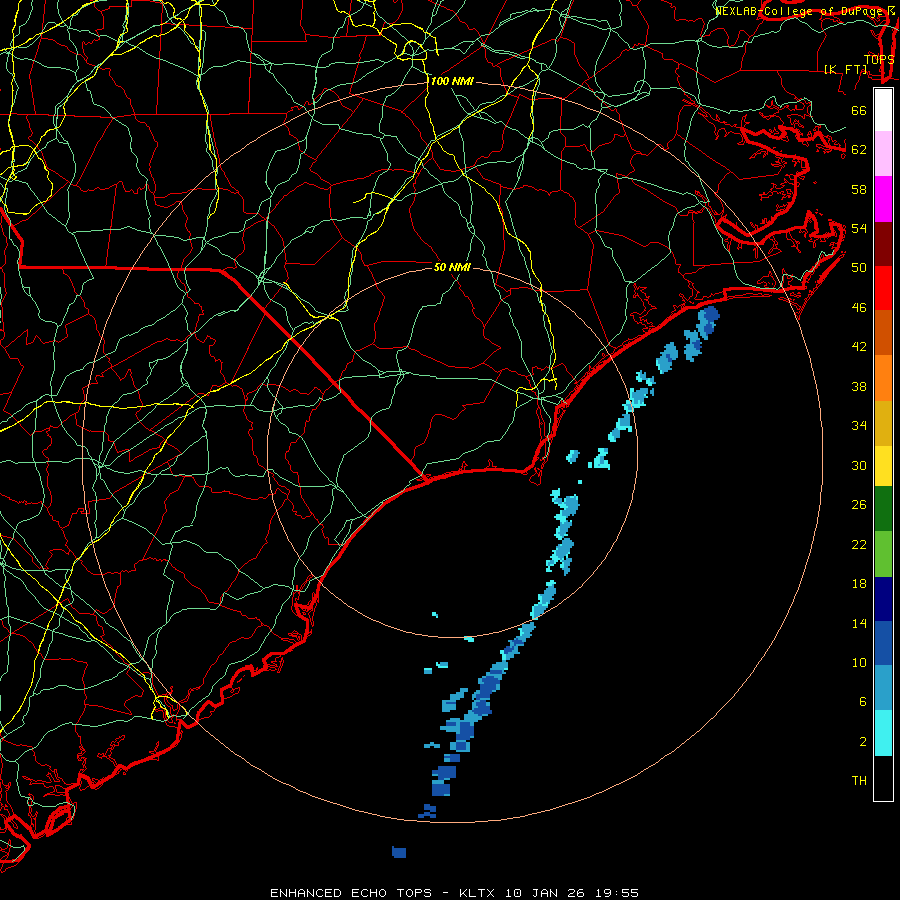Click the '54' scale label
900x900 pixels.
point(859,228)
